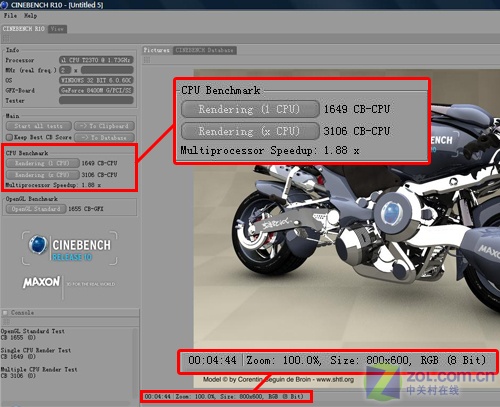The image size is (500, 407).
Task: Click the MHz core count field
Action: click(65, 70)
